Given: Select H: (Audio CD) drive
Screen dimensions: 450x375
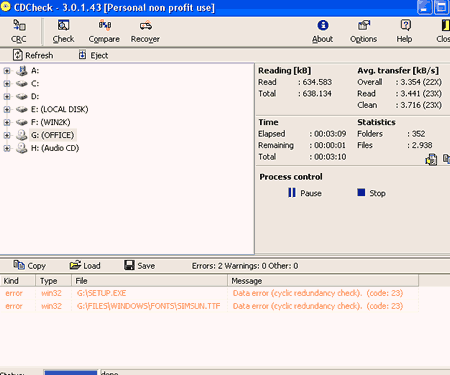Looking at the screenshot, I should tap(55, 148).
